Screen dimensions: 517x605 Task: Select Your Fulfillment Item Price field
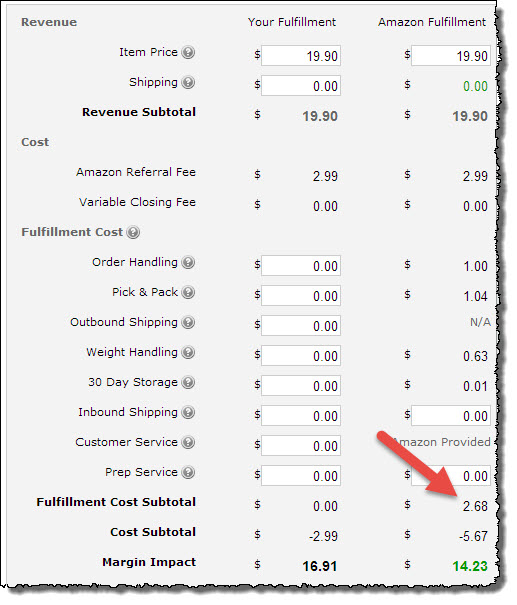[301, 56]
